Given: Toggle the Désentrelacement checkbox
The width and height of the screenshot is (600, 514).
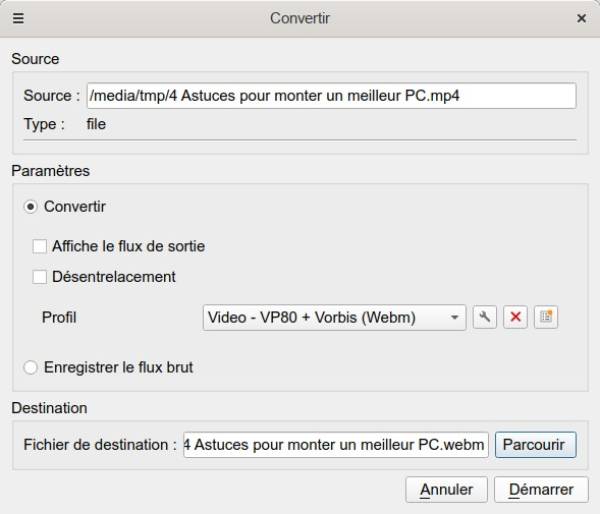Looking at the screenshot, I should coord(40,277).
